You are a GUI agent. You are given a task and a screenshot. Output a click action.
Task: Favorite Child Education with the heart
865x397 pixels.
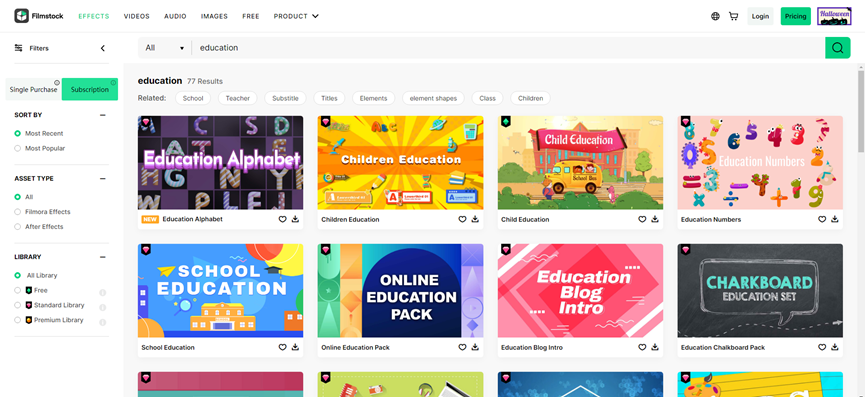642,219
